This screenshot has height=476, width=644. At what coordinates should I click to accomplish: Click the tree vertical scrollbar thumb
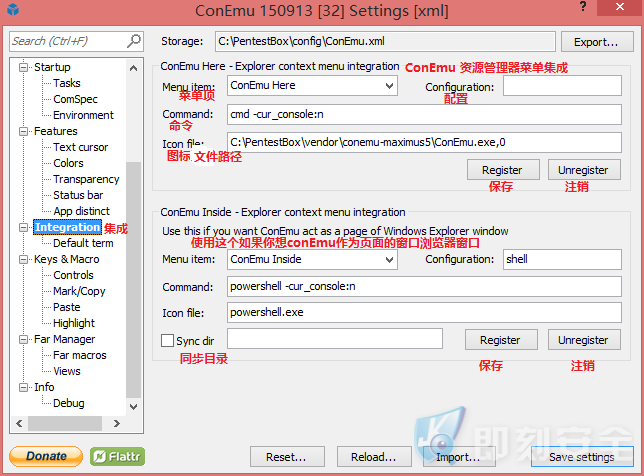[133, 280]
